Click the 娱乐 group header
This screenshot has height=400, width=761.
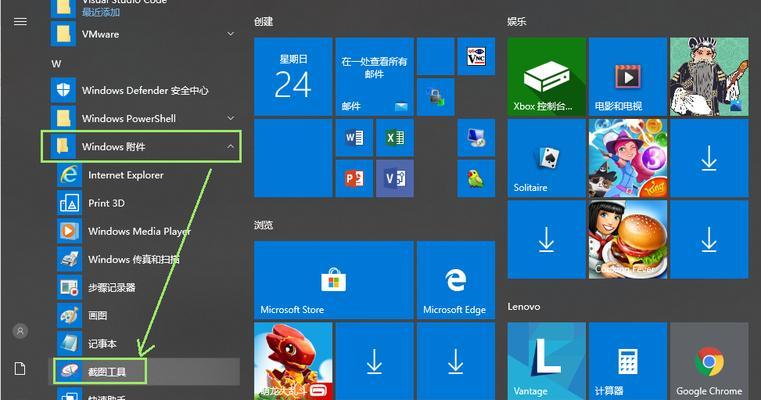tap(517, 21)
